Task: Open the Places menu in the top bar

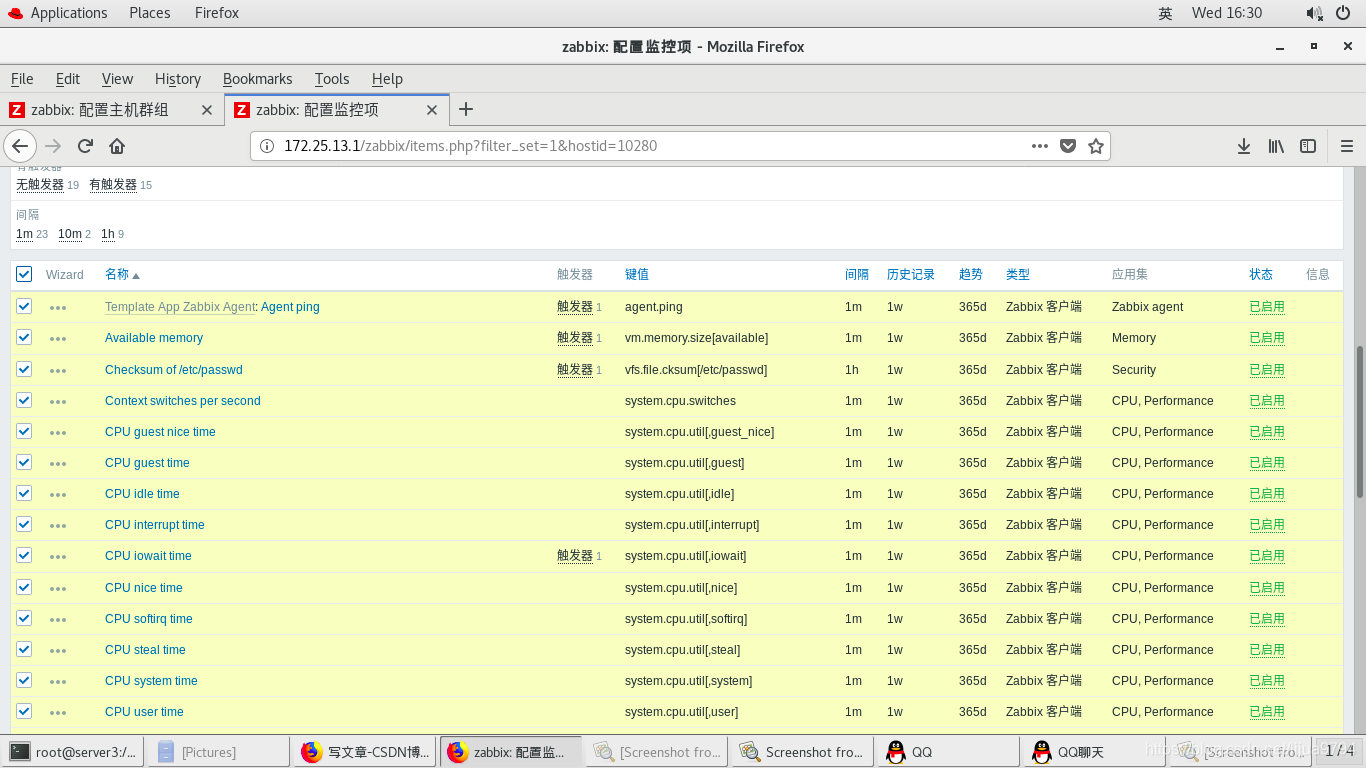Action: [149, 13]
